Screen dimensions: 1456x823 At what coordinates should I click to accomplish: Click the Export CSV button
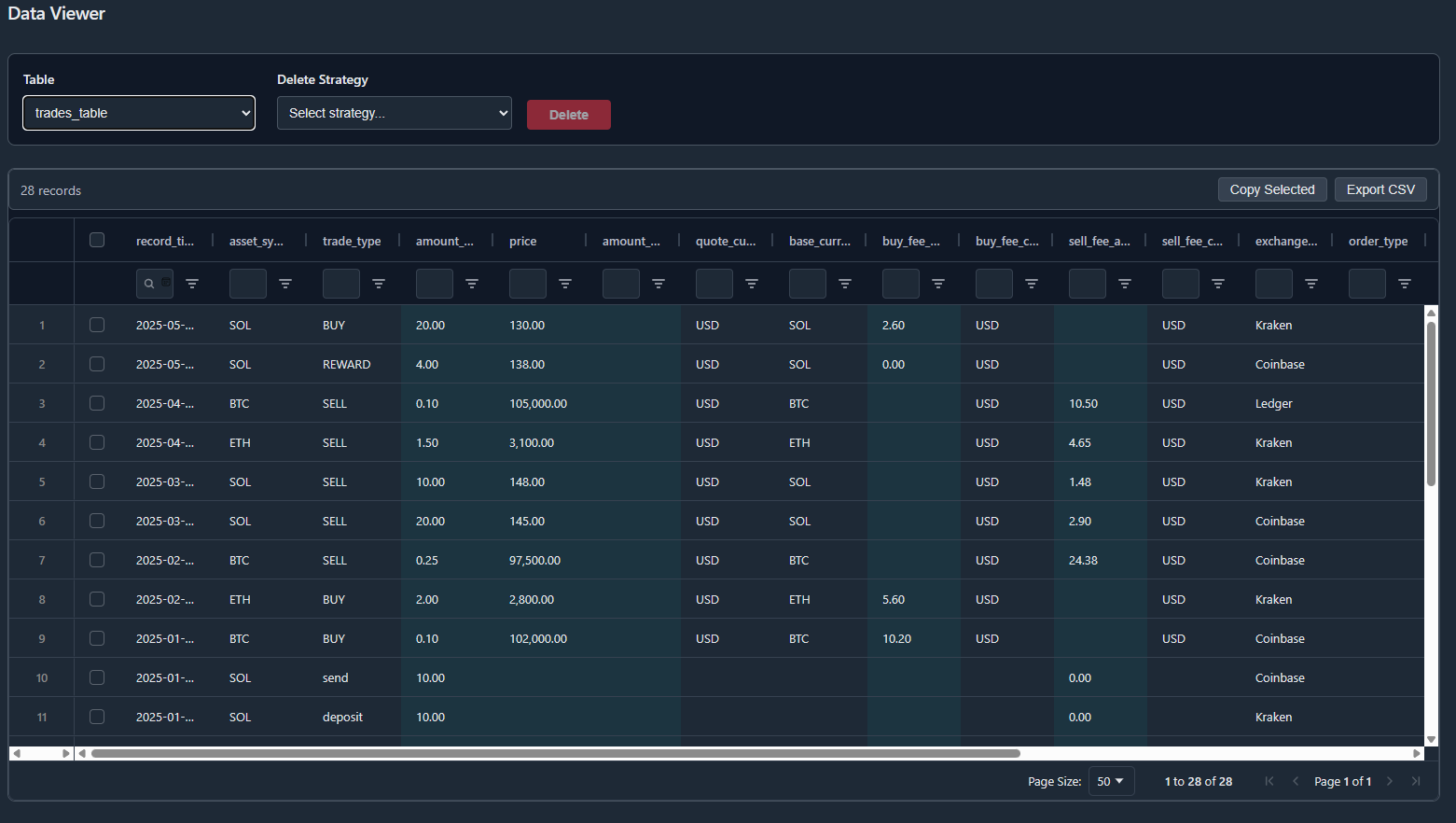(x=1380, y=188)
